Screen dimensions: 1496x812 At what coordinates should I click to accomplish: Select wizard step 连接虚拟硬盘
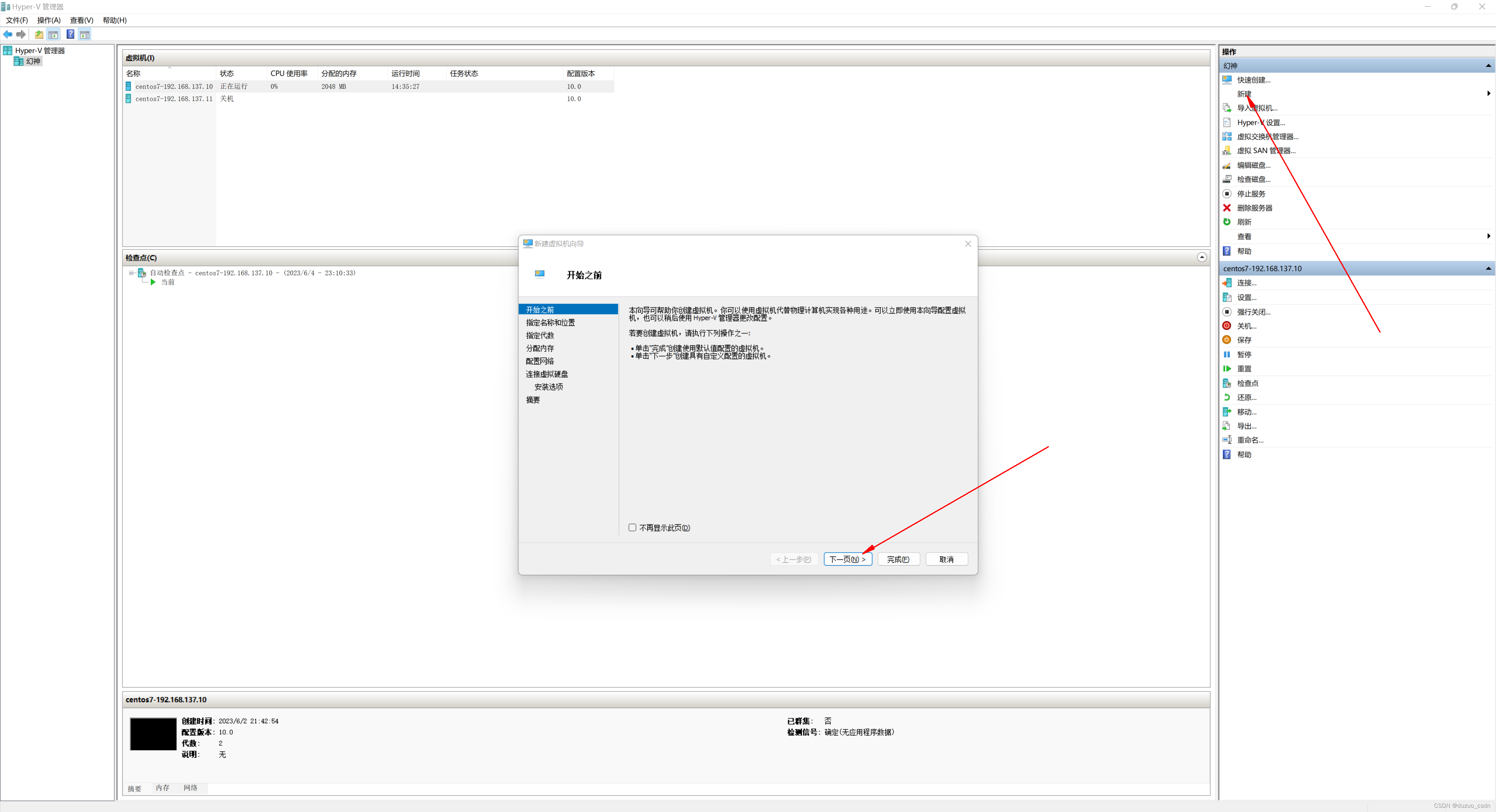546,374
